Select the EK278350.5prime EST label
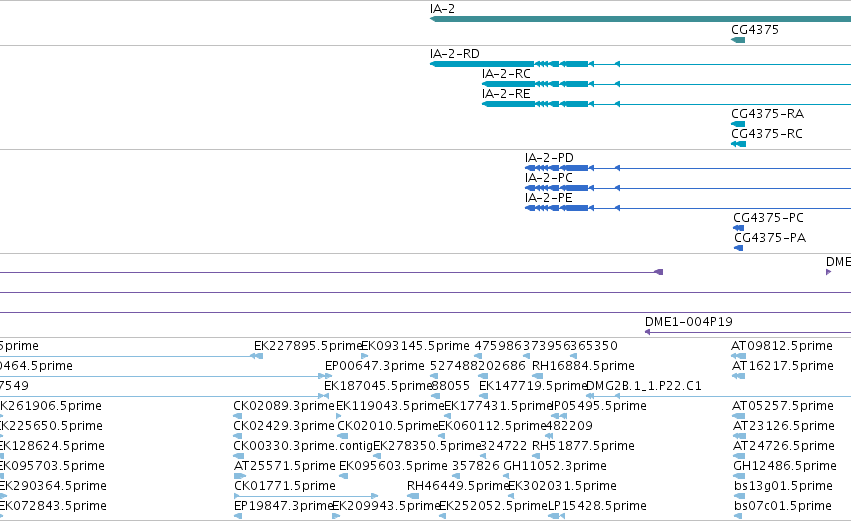Viewport: 851px width, 521px height. [x=427, y=446]
